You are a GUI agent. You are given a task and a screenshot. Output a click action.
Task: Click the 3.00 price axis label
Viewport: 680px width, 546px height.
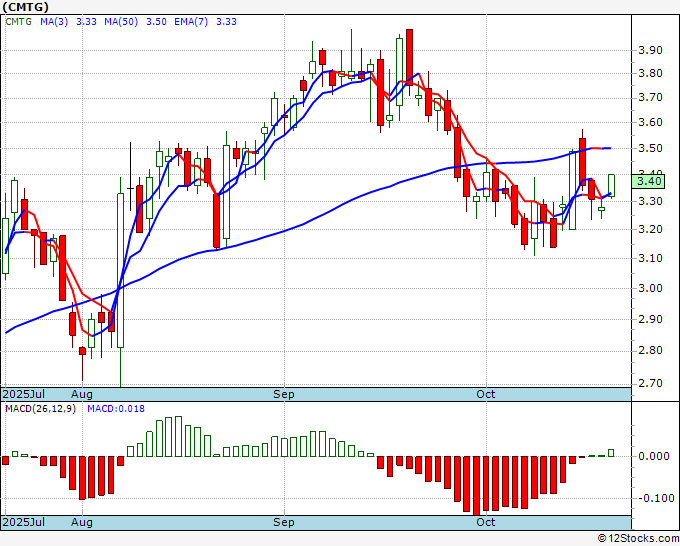650,288
